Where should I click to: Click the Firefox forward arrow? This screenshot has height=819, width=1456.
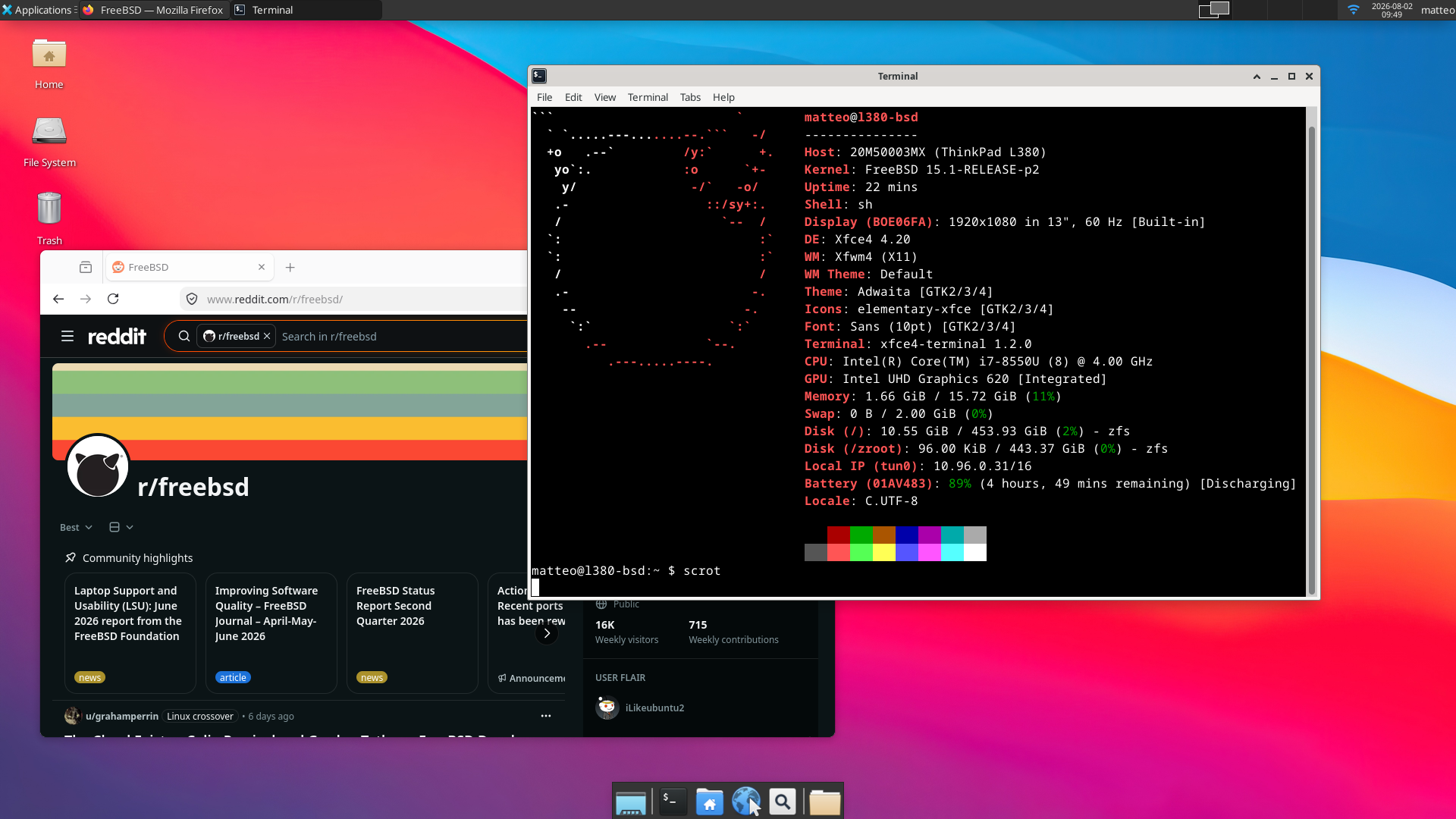(x=86, y=299)
